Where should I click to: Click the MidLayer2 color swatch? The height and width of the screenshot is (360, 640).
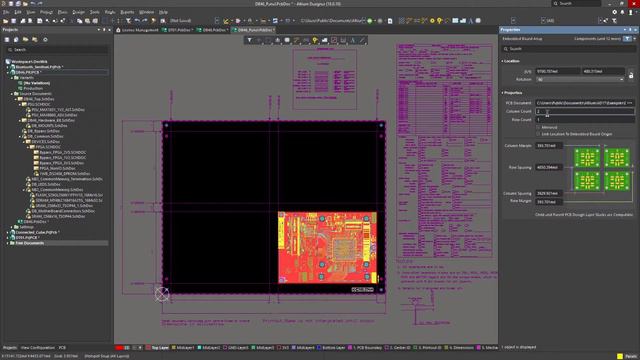coord(199,348)
